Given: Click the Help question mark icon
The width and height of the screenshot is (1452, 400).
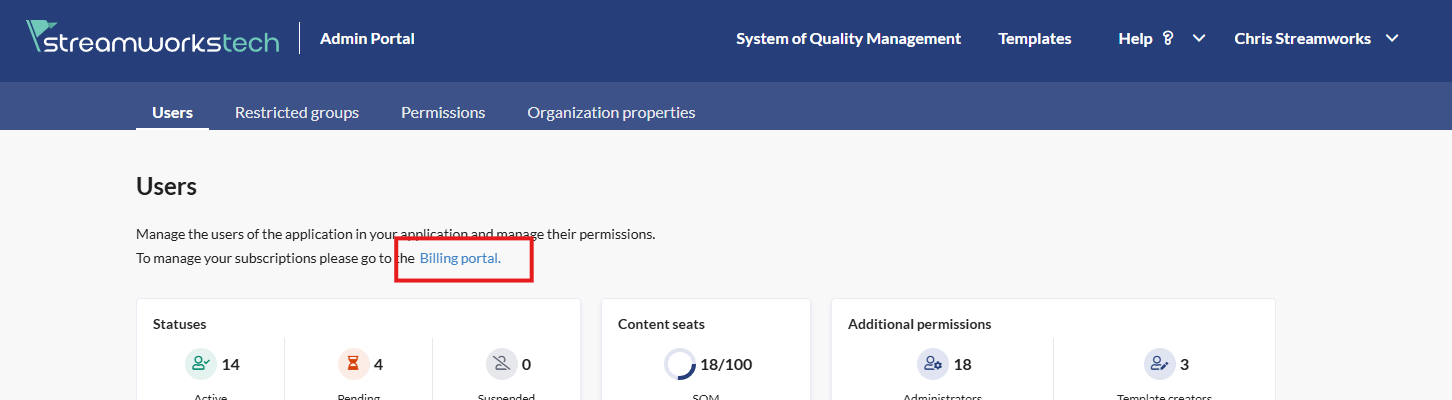Looking at the screenshot, I should pyautogui.click(x=1167, y=39).
